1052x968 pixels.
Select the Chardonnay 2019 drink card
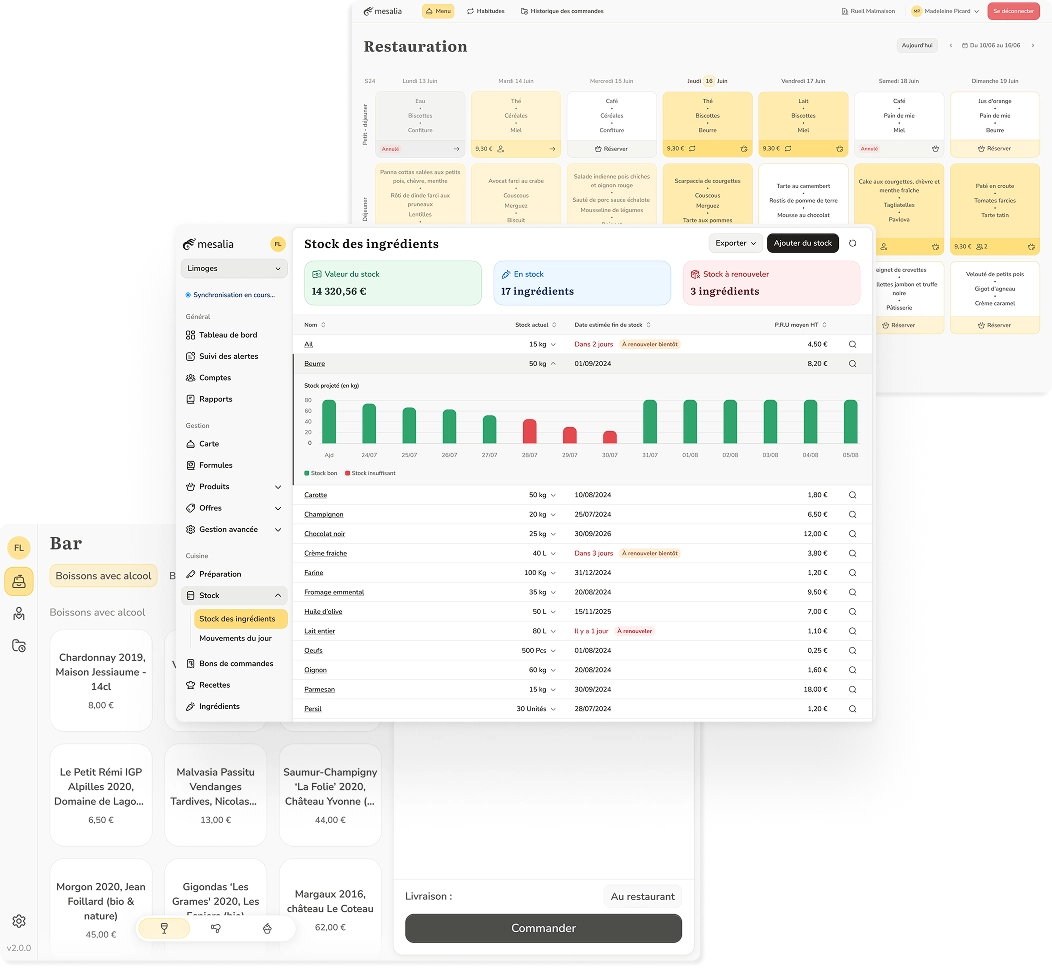[101, 680]
